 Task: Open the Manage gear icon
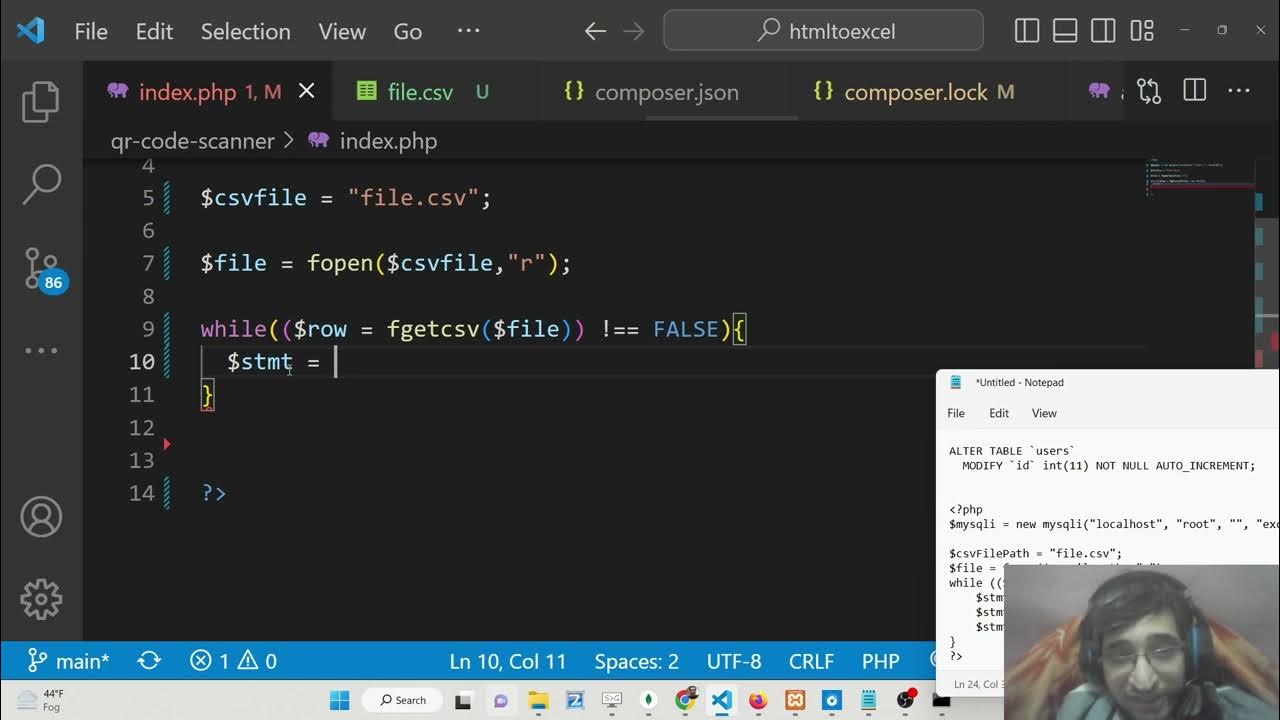click(x=41, y=598)
